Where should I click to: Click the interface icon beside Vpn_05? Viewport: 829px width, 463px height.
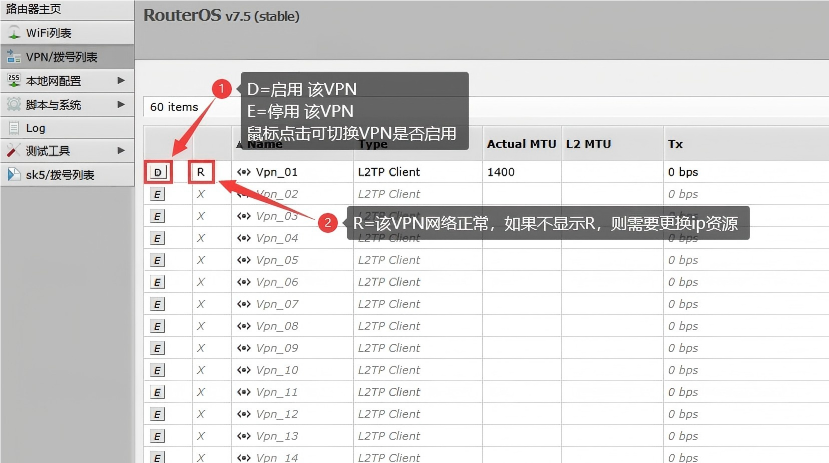(244, 260)
